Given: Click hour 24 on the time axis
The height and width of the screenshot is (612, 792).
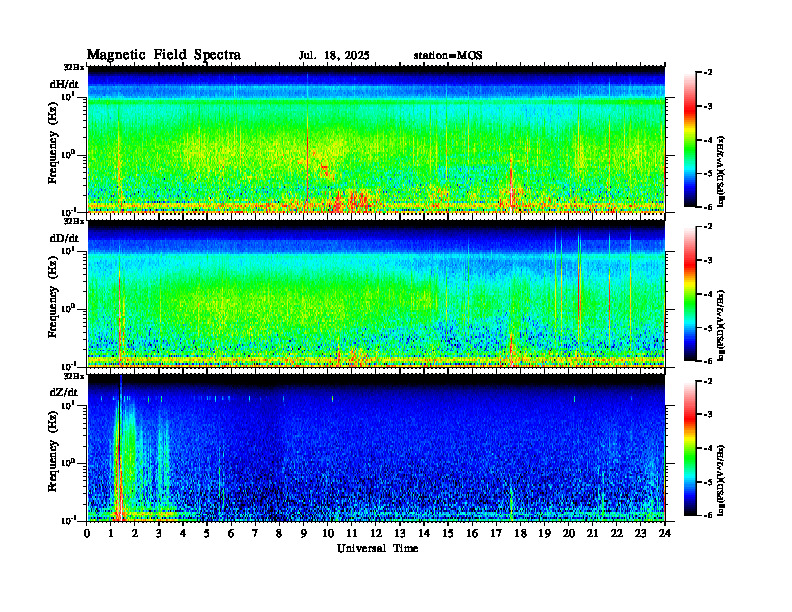Looking at the screenshot, I should [x=665, y=534].
